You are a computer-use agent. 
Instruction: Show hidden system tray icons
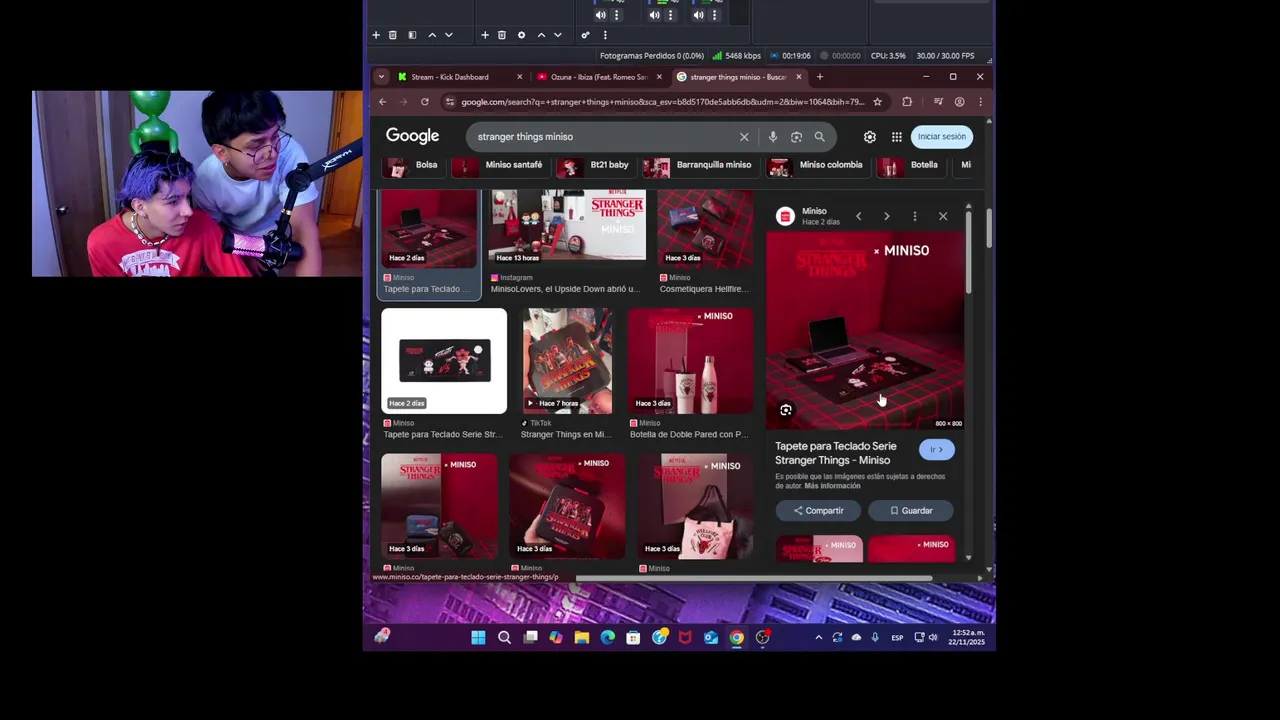click(818, 638)
